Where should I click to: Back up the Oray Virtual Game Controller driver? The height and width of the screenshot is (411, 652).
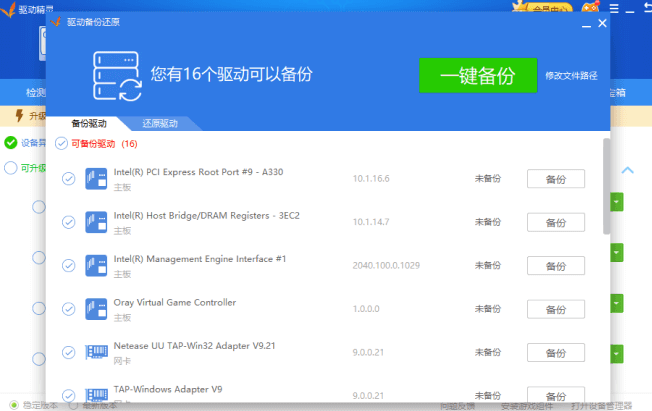coord(555,309)
